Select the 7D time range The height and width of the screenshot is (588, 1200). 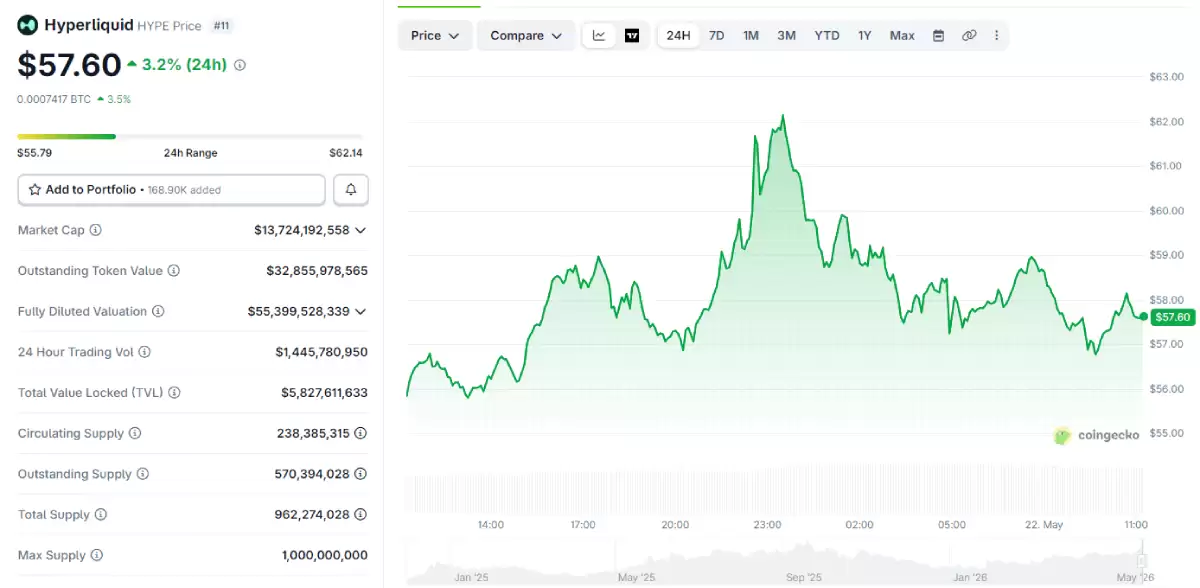(717, 36)
